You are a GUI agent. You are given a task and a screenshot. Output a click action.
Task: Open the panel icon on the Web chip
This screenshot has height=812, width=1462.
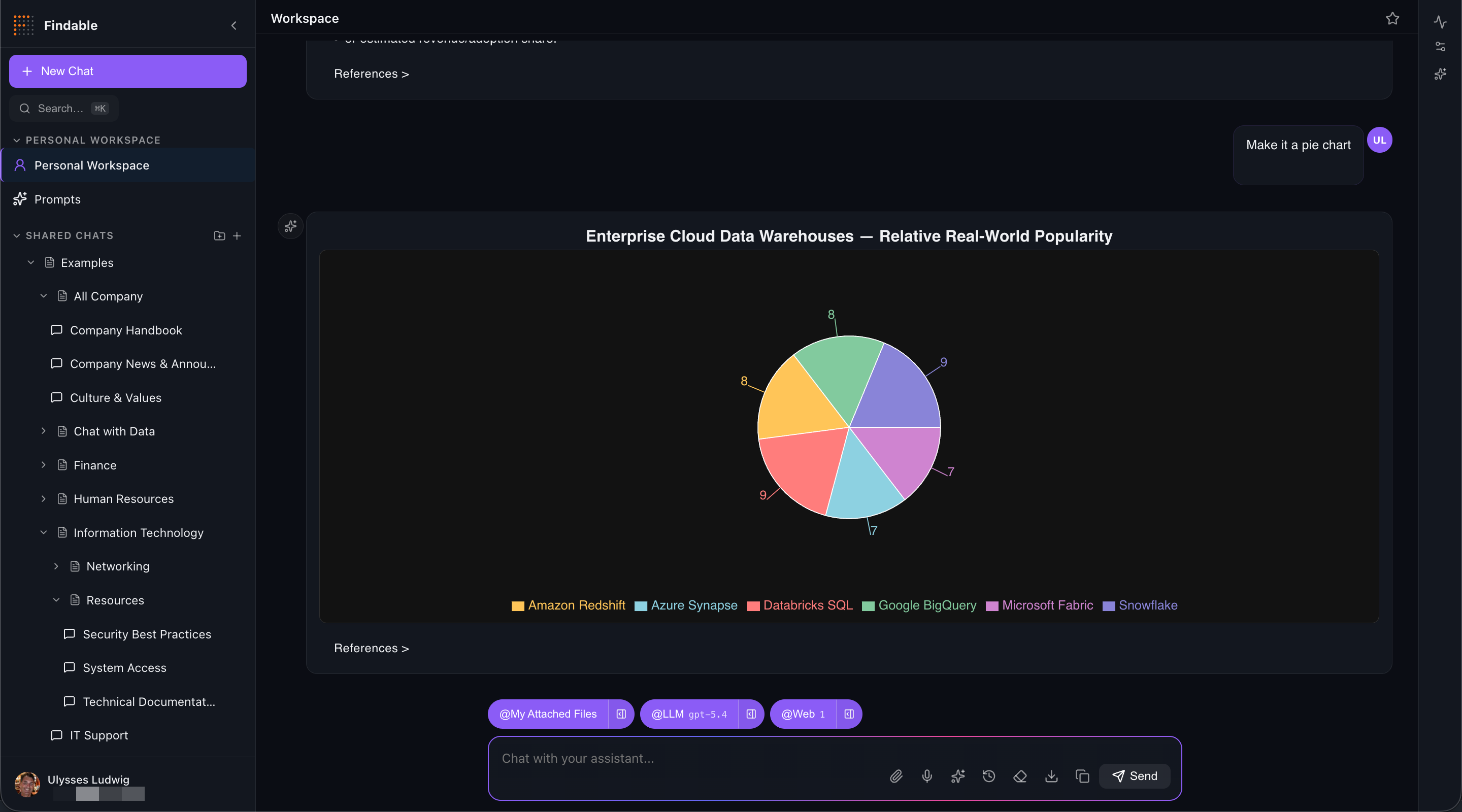tap(849, 714)
